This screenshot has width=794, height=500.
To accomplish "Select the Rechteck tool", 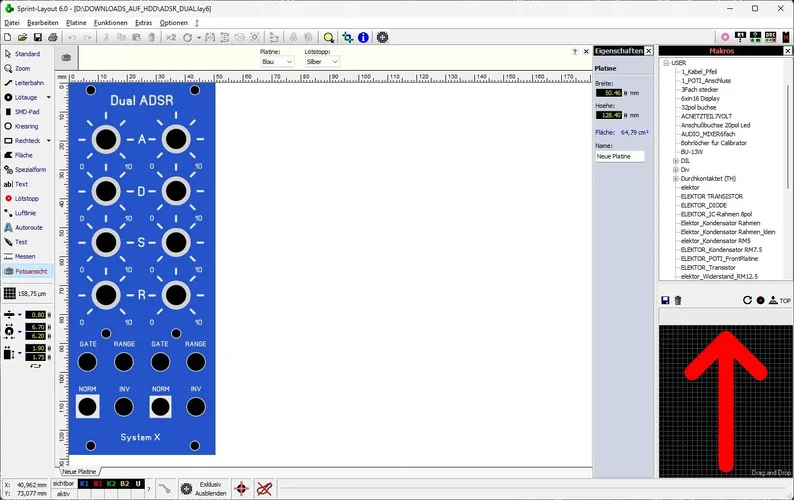I will [22, 140].
